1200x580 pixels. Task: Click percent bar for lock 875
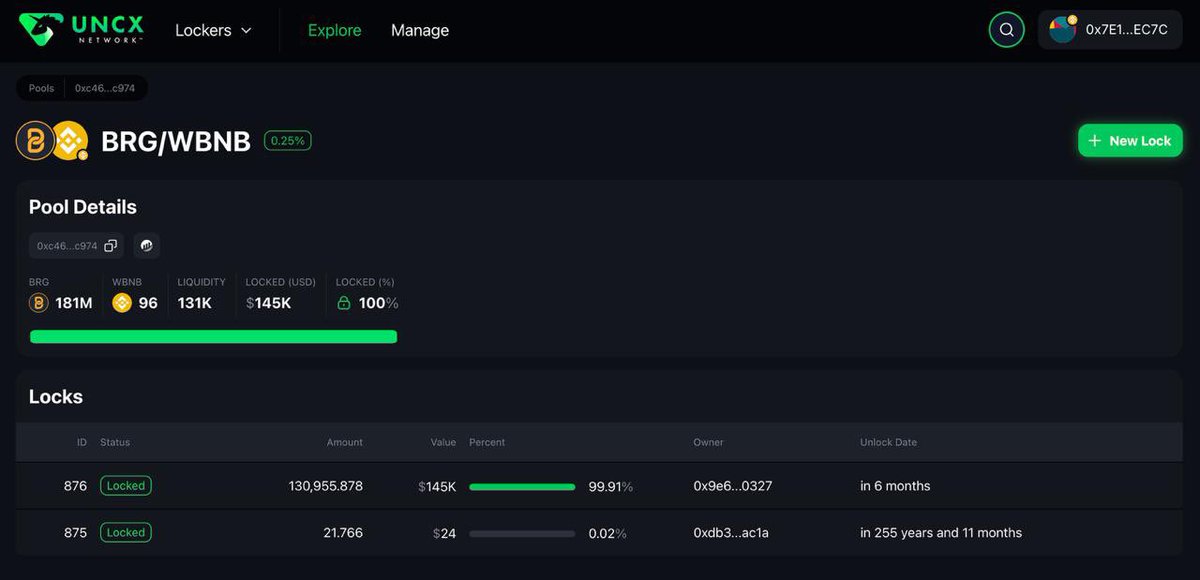point(522,533)
